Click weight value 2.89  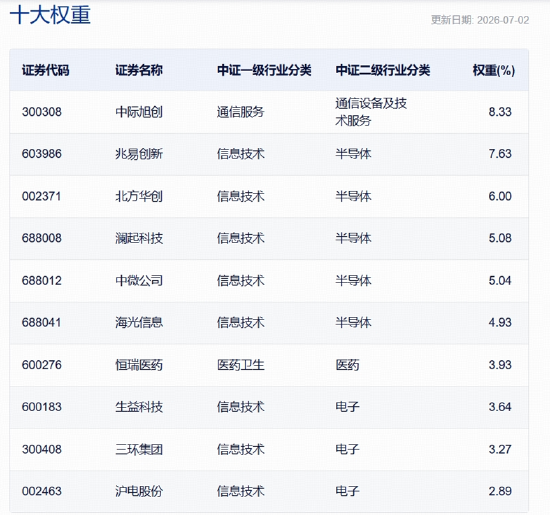500,491
